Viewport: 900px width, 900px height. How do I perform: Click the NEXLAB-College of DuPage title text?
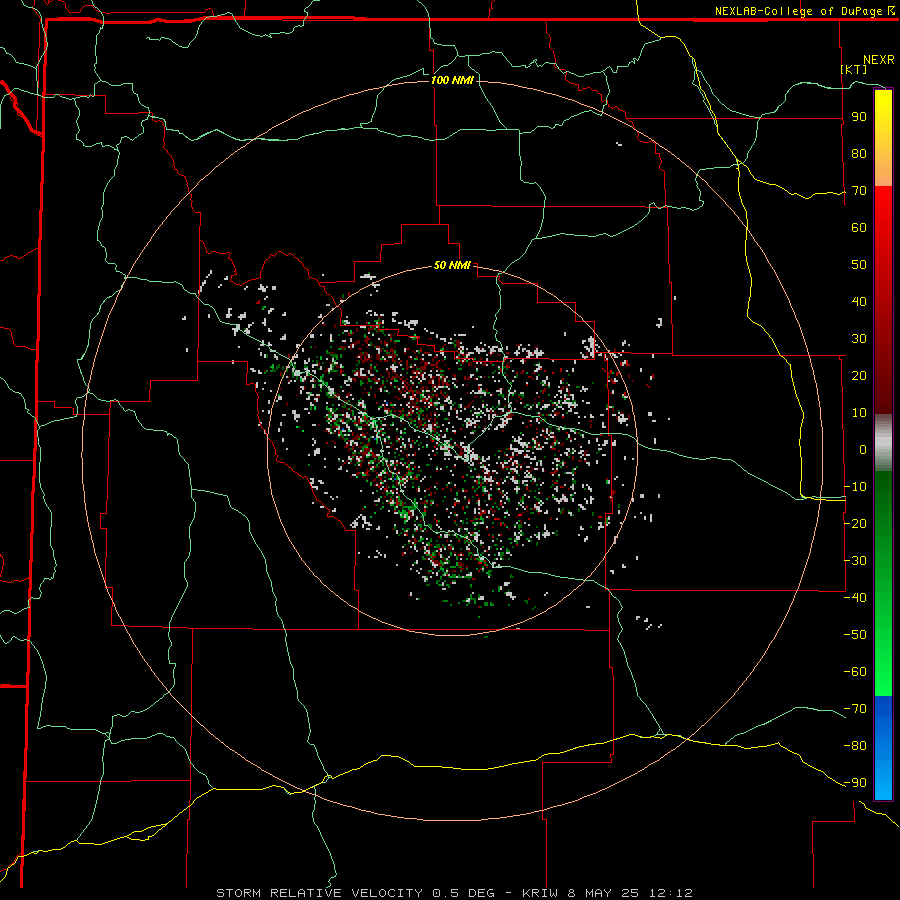click(799, 11)
